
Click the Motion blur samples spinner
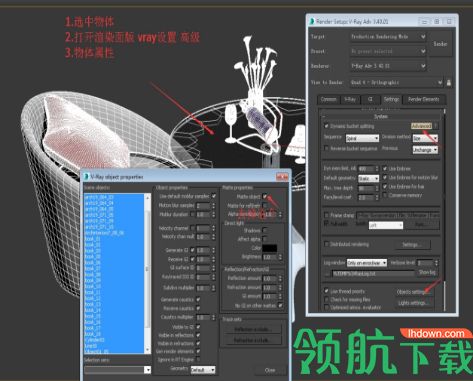point(213,206)
